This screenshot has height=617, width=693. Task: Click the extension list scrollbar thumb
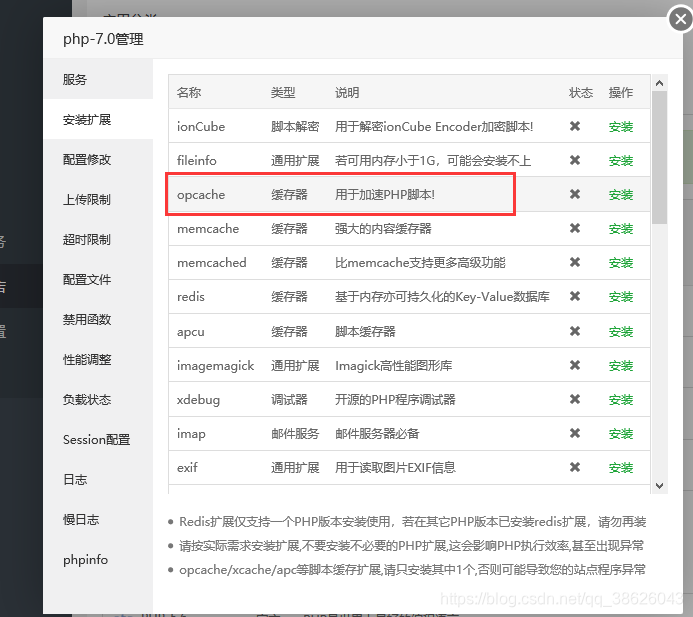coord(659,157)
